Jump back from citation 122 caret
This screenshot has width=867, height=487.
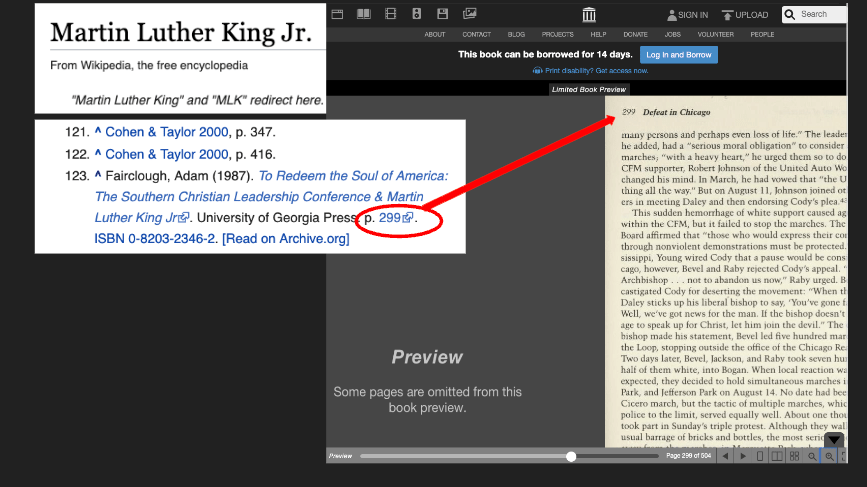[98, 153]
